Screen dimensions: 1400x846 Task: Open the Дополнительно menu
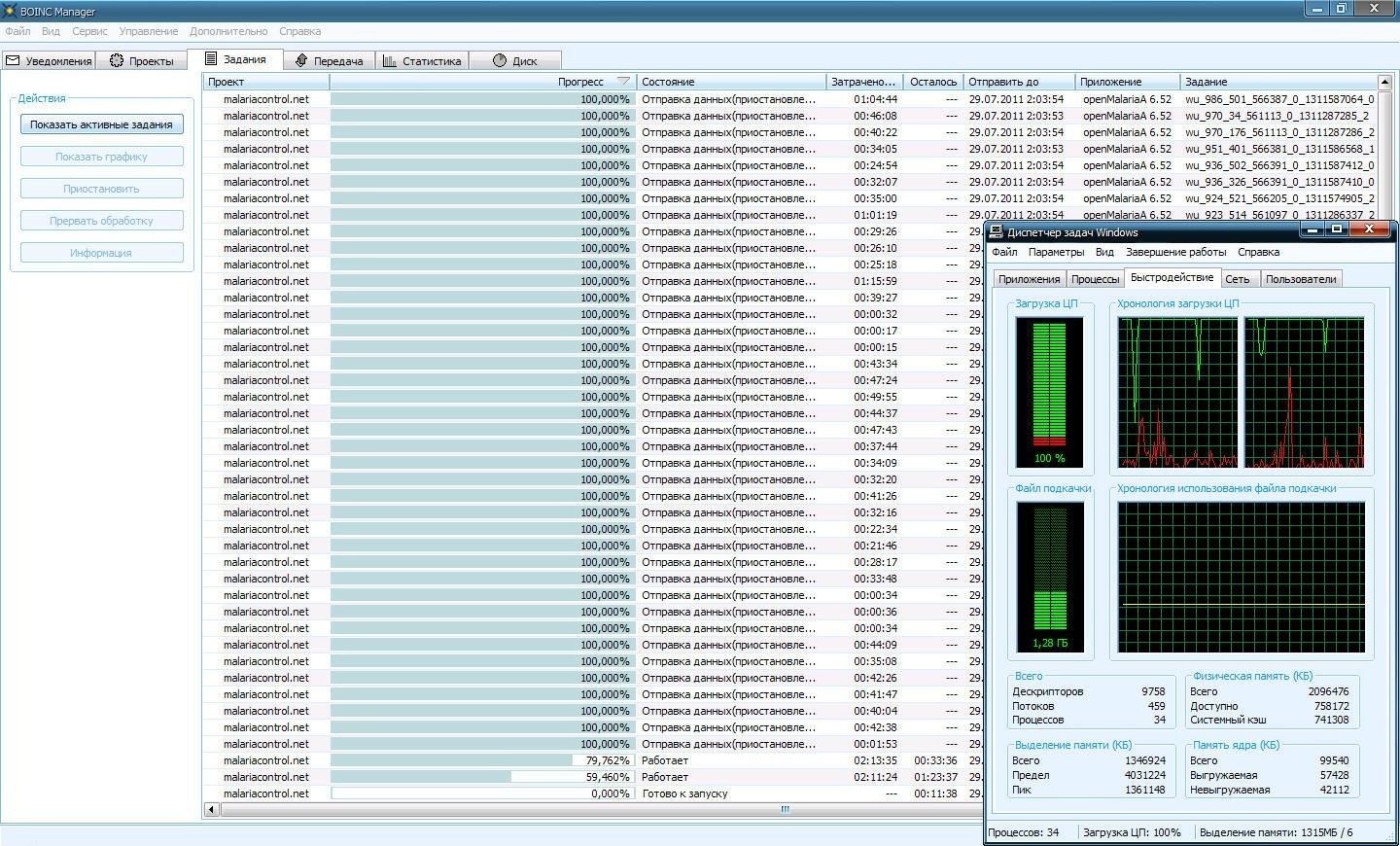click(x=228, y=31)
